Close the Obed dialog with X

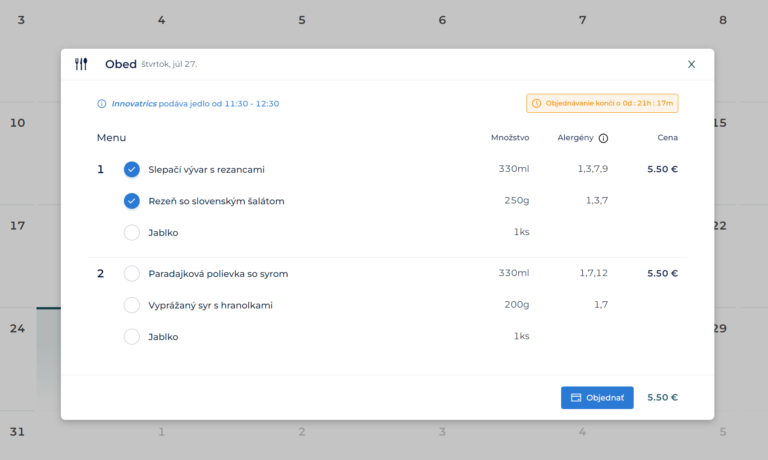[x=691, y=64]
